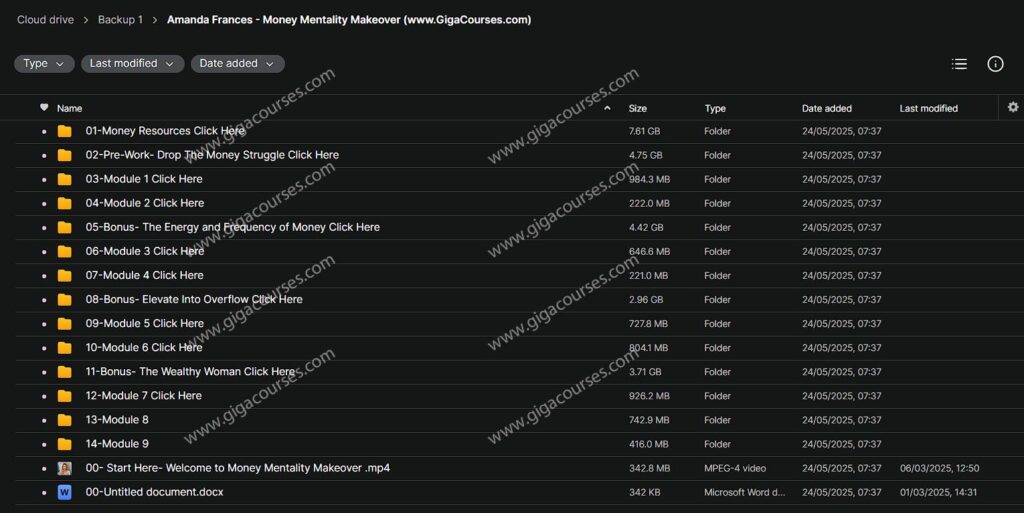Sort files by Size column header

click(637, 108)
